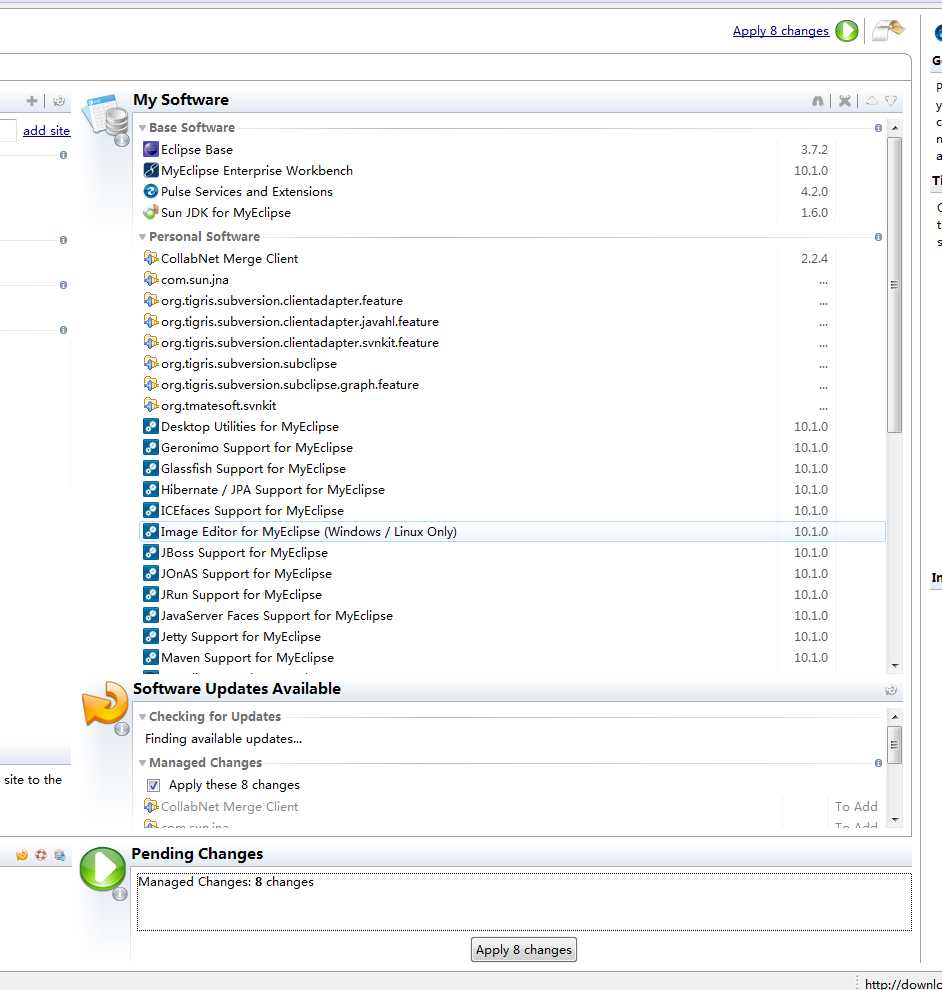Image resolution: width=942 pixels, height=990 pixels.
Task: Select Jetty Support for MyEclipse
Action: (241, 636)
